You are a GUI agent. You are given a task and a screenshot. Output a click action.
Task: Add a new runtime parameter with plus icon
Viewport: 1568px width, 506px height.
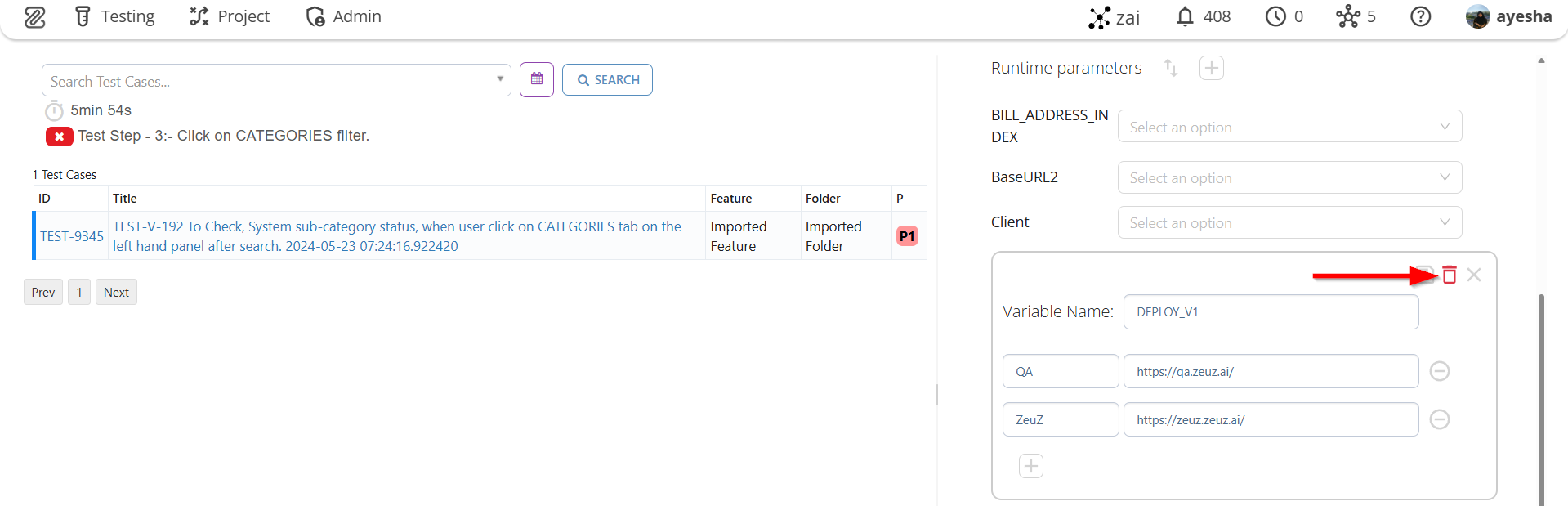[x=1211, y=68]
